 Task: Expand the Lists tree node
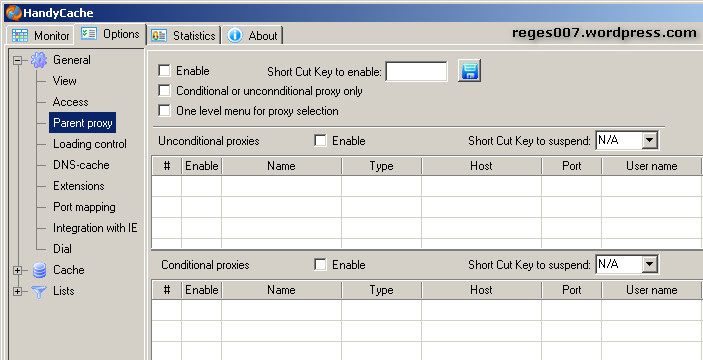coord(17,291)
